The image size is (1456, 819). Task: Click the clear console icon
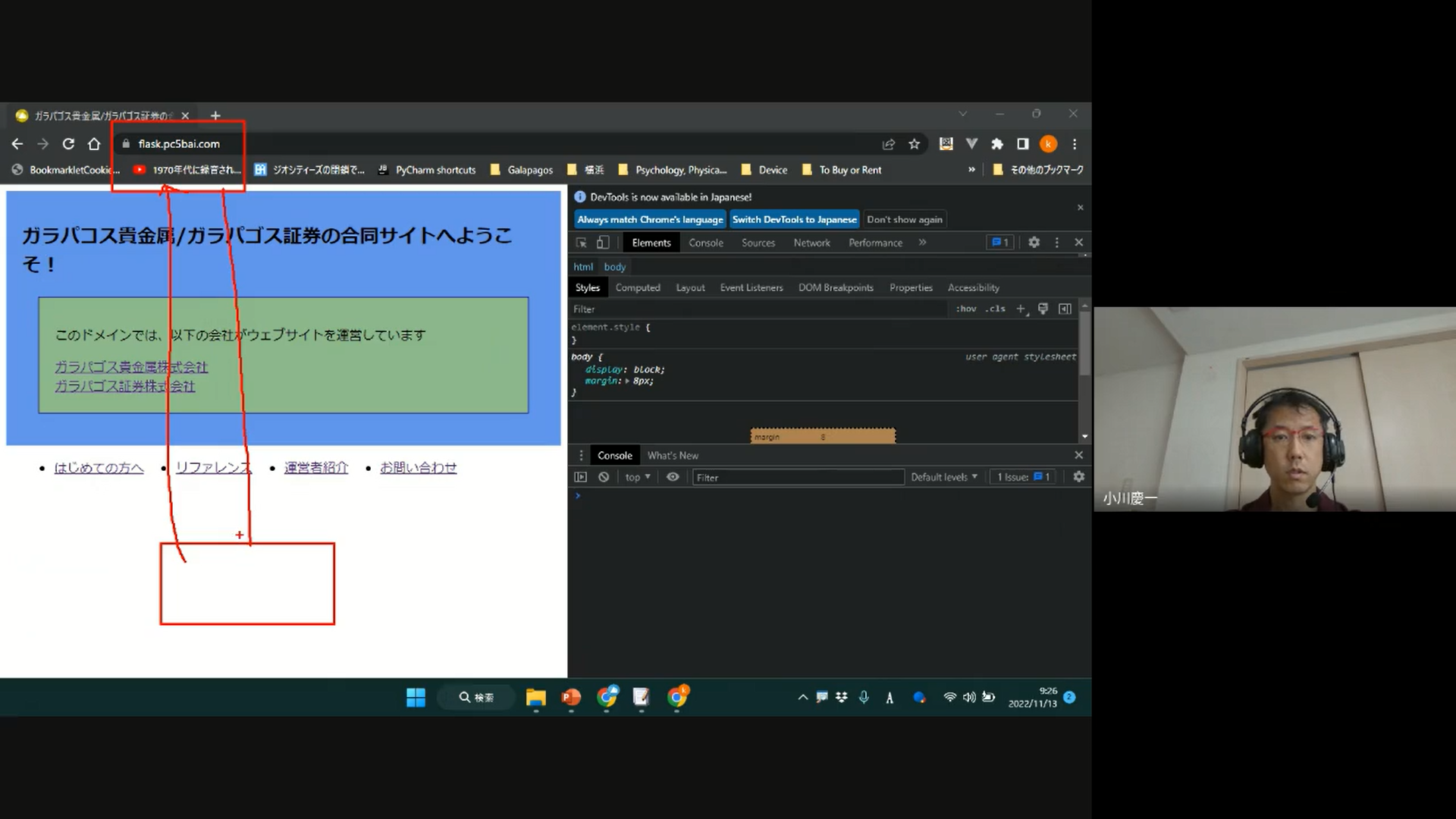[x=604, y=477]
